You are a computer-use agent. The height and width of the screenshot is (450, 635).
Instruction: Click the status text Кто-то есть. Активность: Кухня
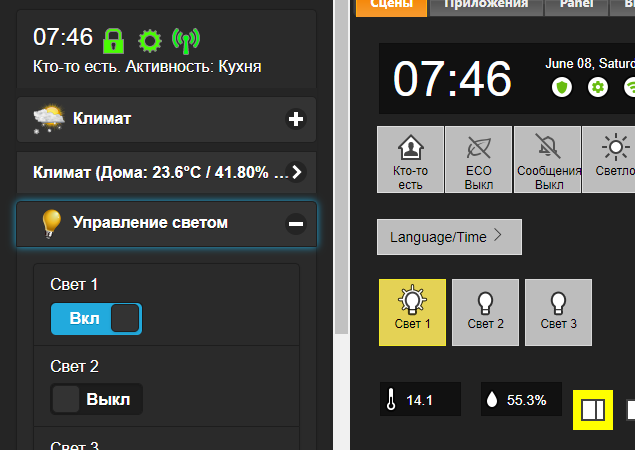[147, 66]
